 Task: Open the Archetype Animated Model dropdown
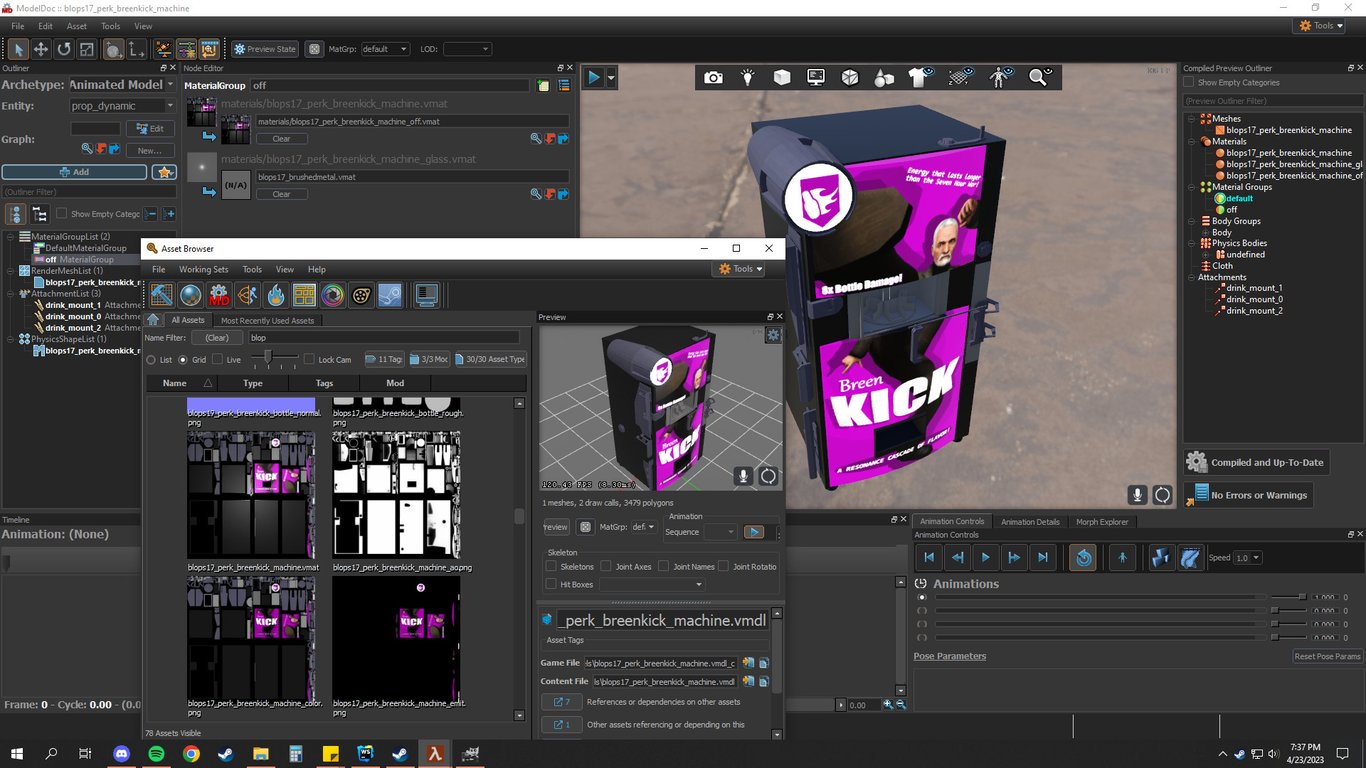tap(122, 85)
